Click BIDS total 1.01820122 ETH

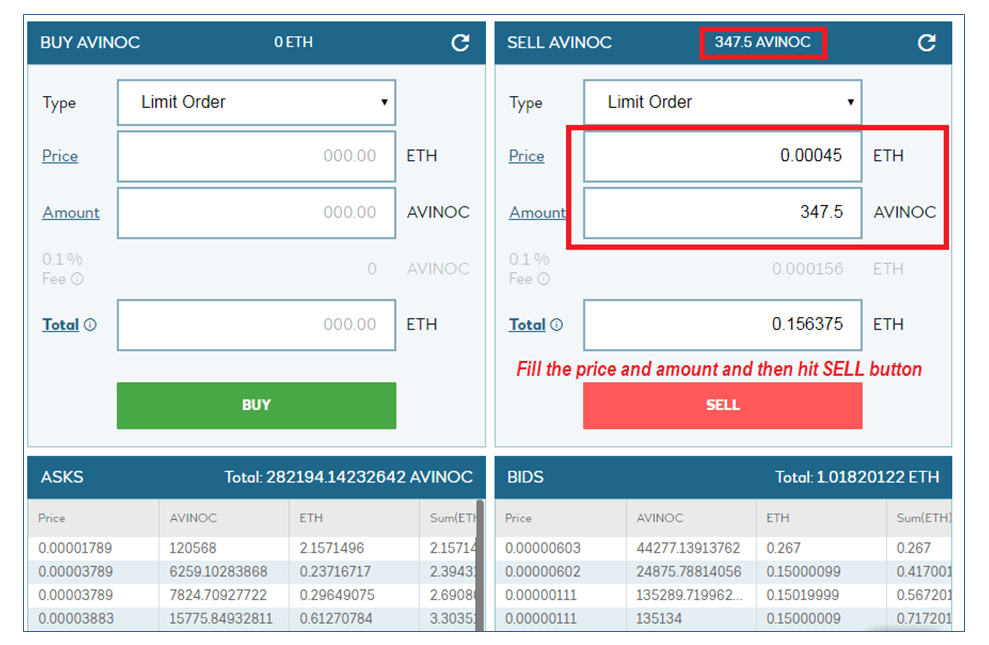click(x=857, y=477)
